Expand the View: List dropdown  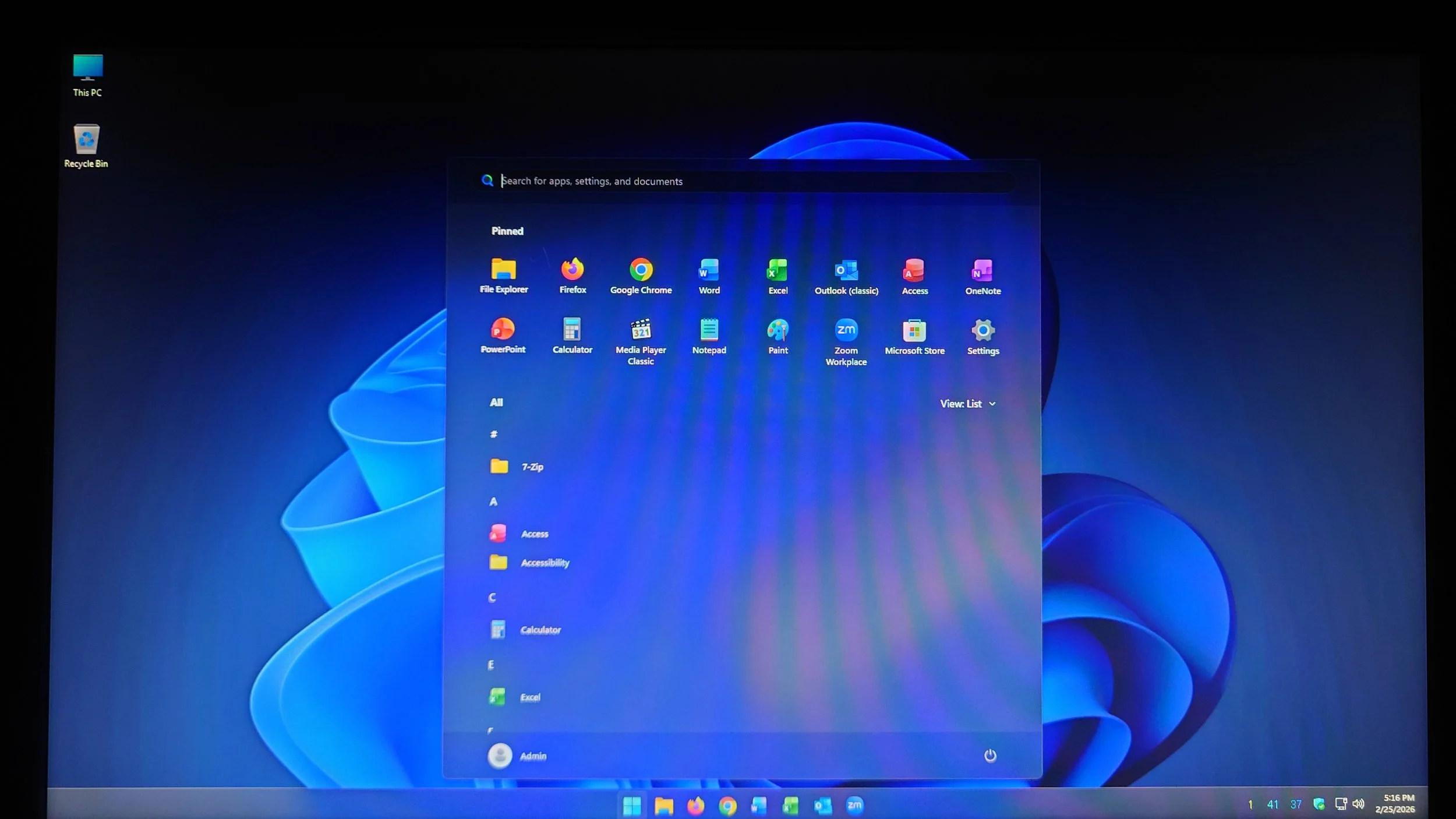click(x=968, y=404)
